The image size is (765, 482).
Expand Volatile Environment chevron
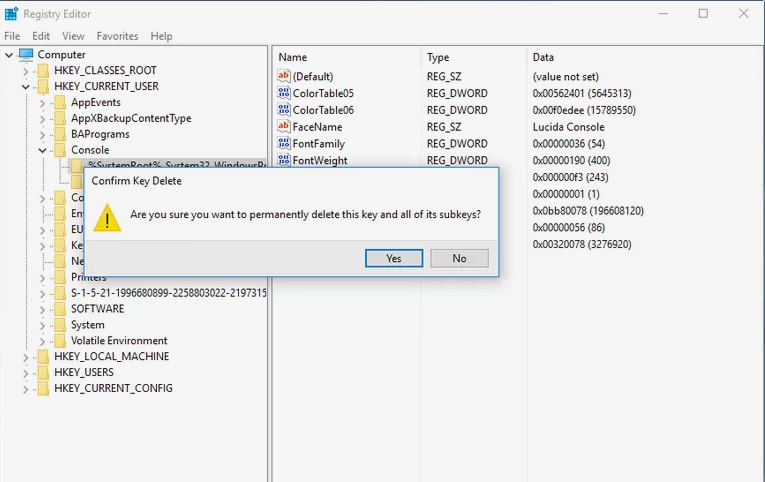(42, 341)
